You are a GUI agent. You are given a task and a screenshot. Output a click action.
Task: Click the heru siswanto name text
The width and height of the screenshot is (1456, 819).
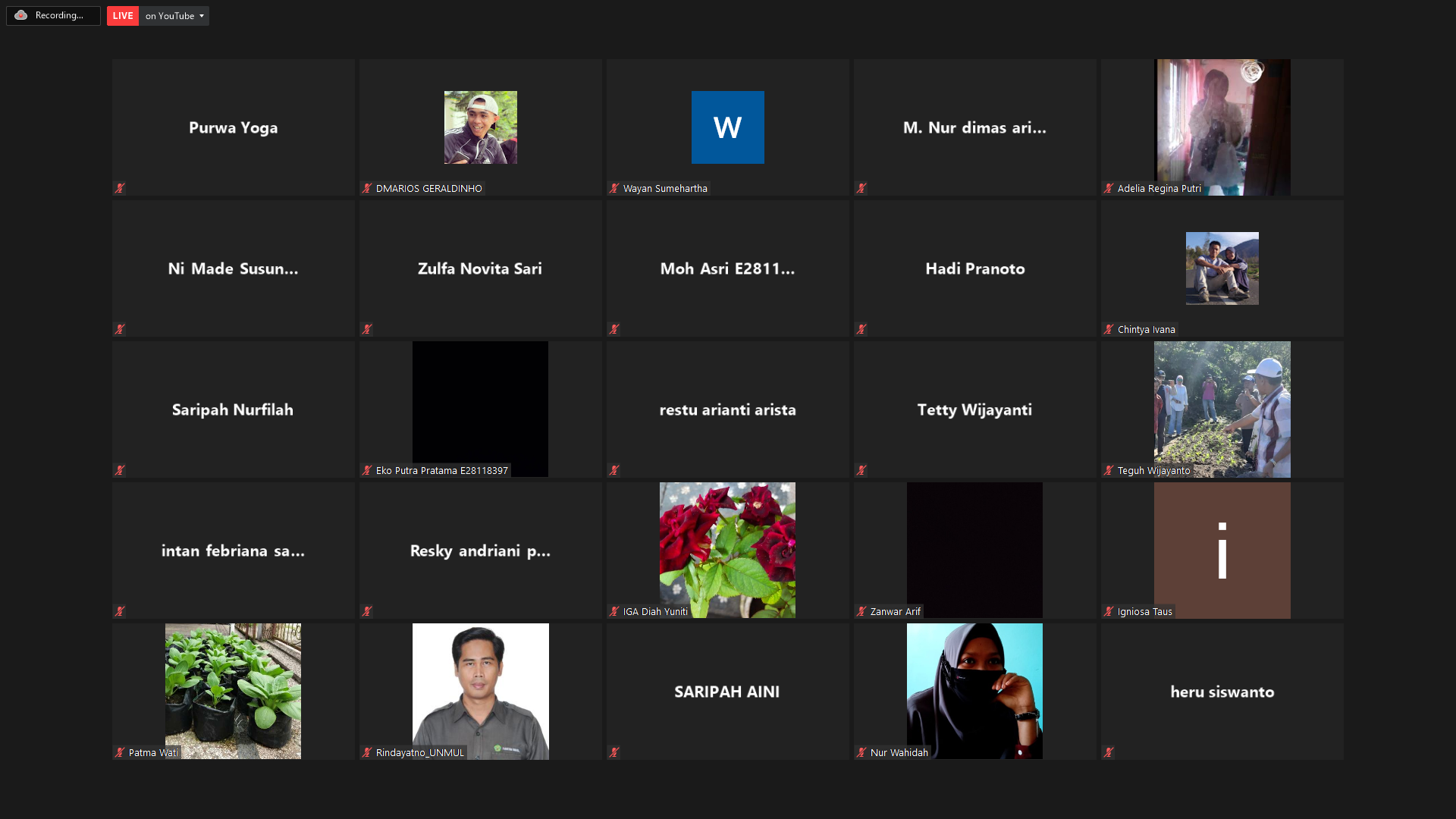pyautogui.click(x=1222, y=692)
